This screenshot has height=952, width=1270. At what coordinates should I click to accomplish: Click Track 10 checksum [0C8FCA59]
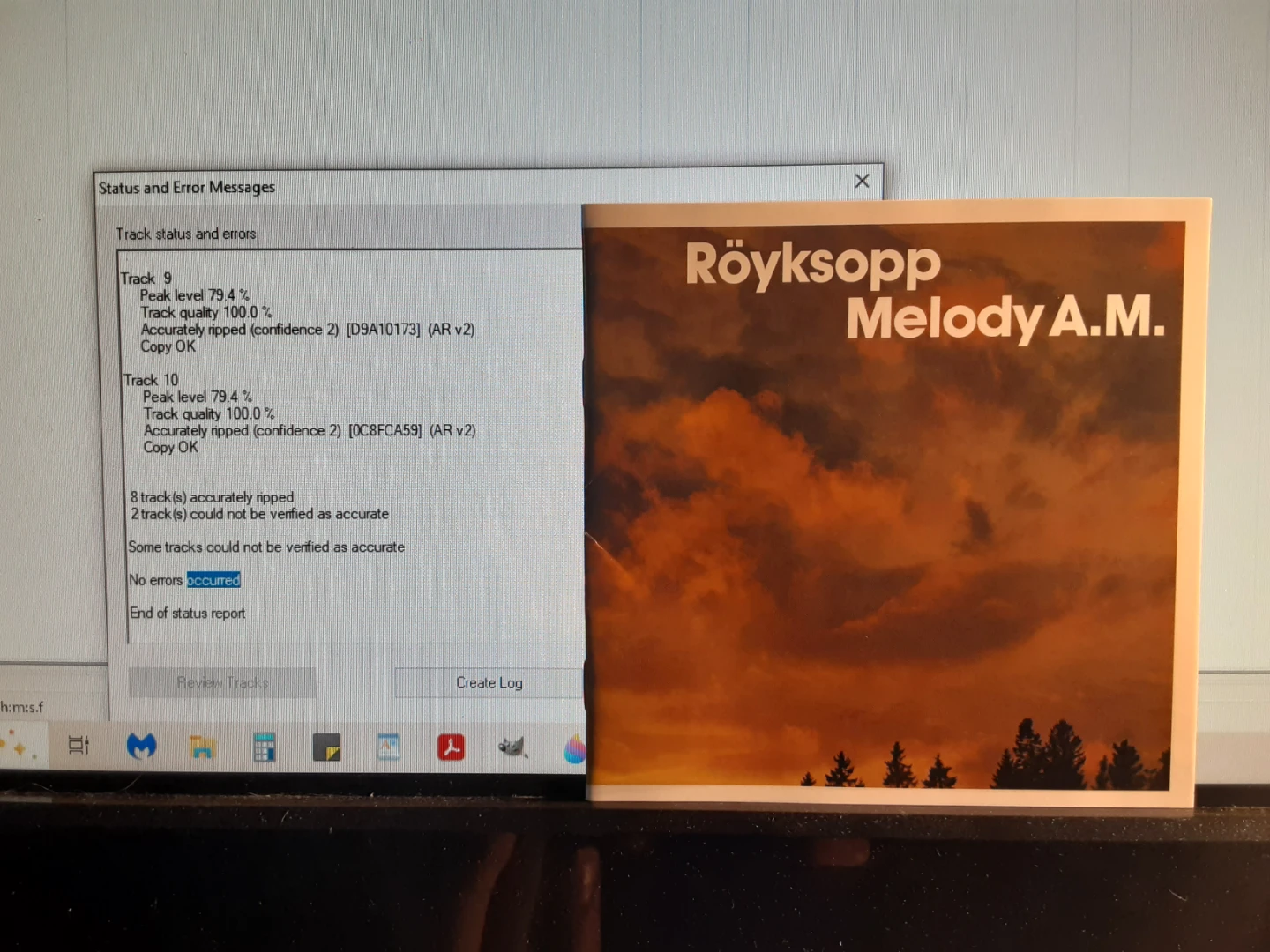[x=385, y=431]
